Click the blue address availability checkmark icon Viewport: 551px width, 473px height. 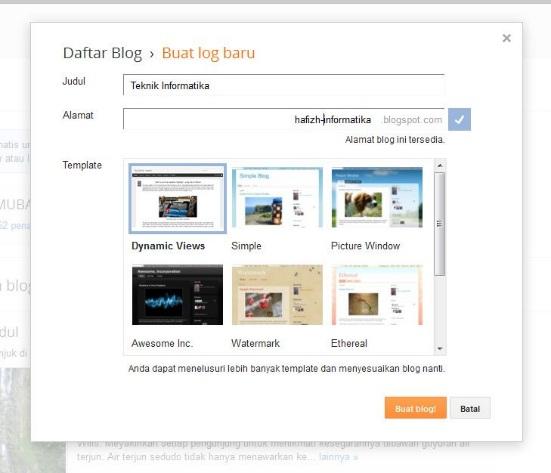coord(459,119)
